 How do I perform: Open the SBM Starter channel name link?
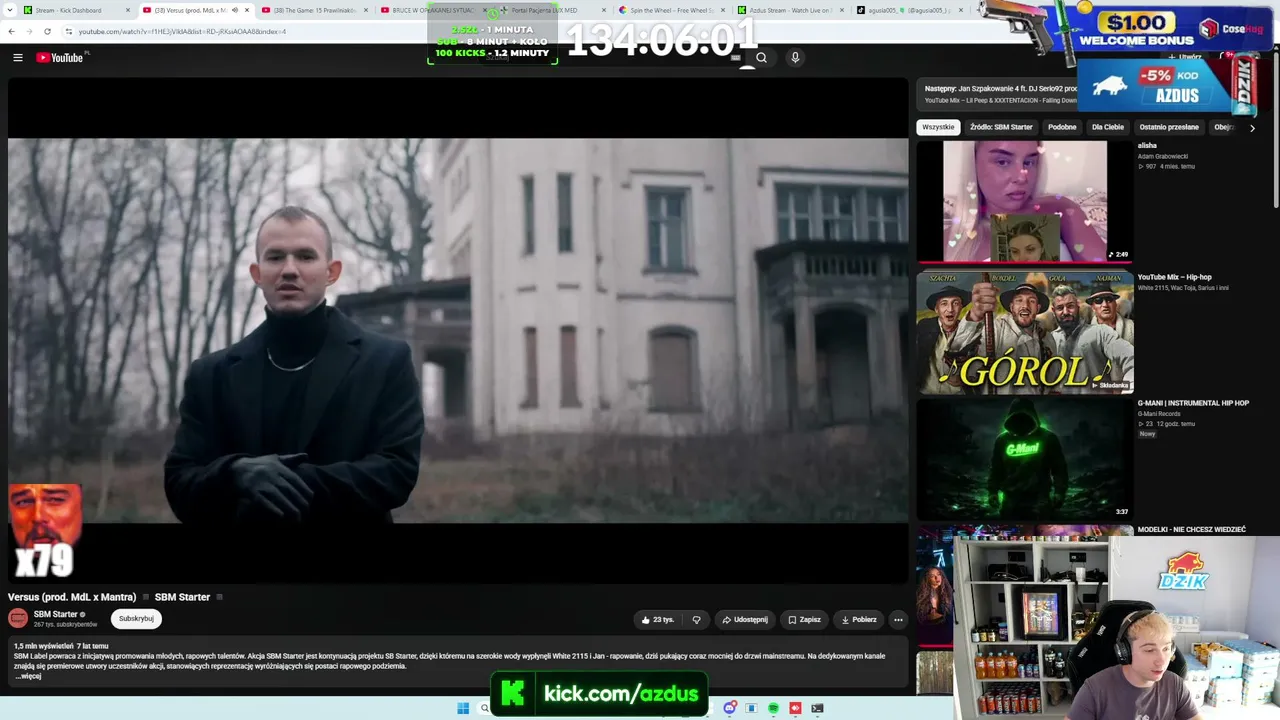55,614
